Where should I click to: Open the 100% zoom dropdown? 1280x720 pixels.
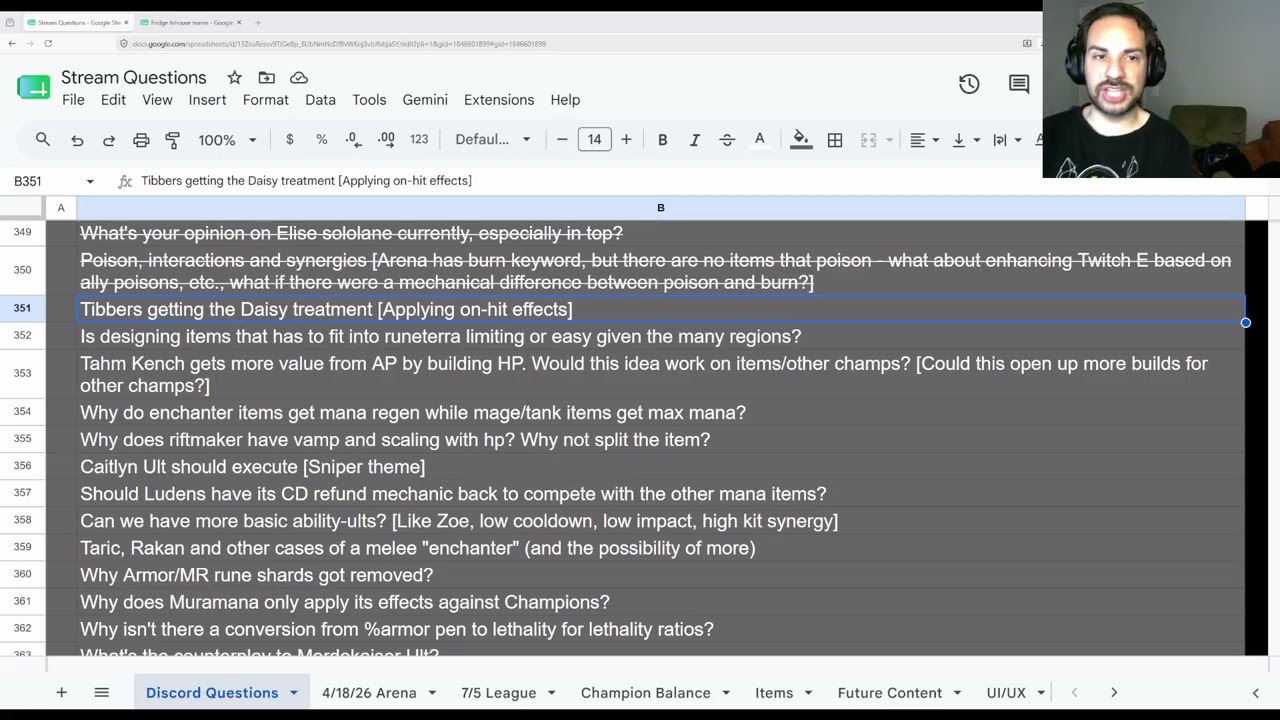[227, 140]
